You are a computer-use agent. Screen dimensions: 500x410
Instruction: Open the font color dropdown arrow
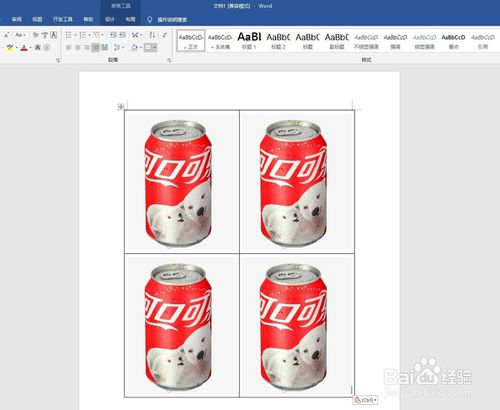[30, 48]
